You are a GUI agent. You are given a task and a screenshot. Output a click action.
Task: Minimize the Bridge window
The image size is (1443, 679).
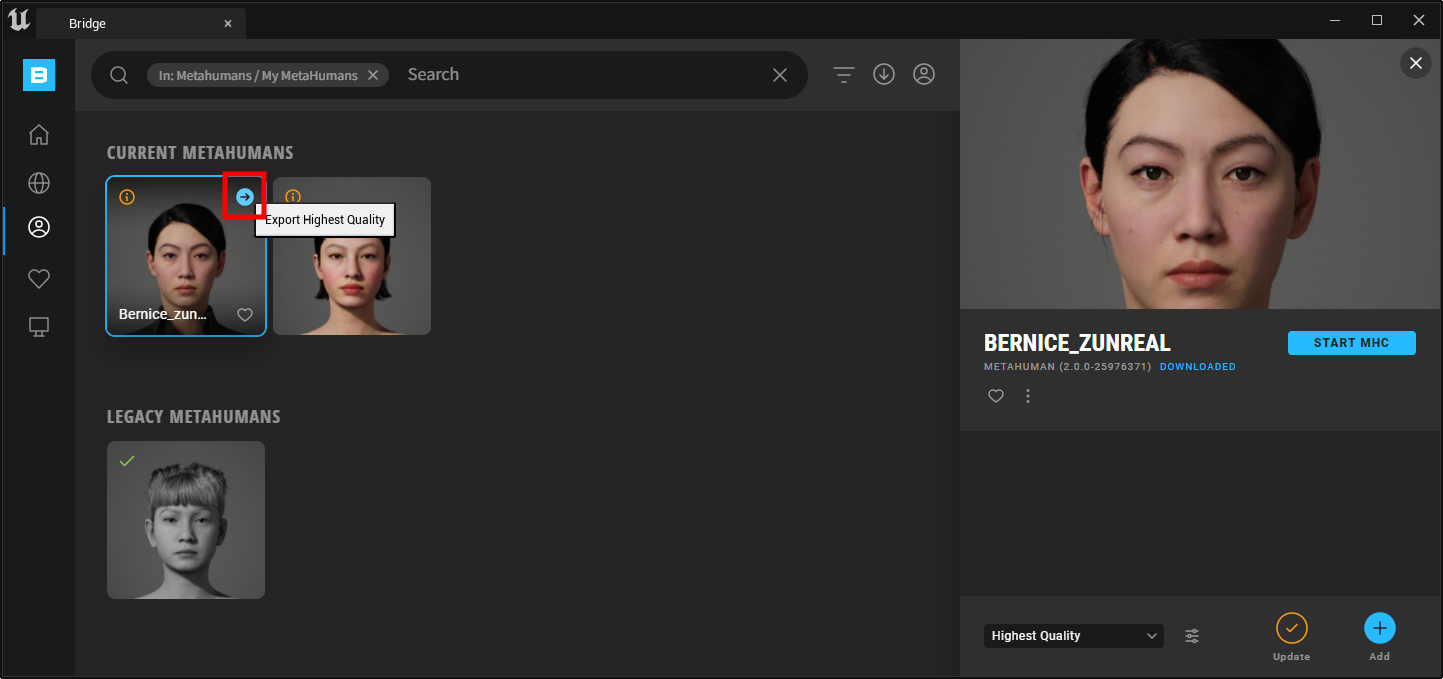pos(1335,20)
